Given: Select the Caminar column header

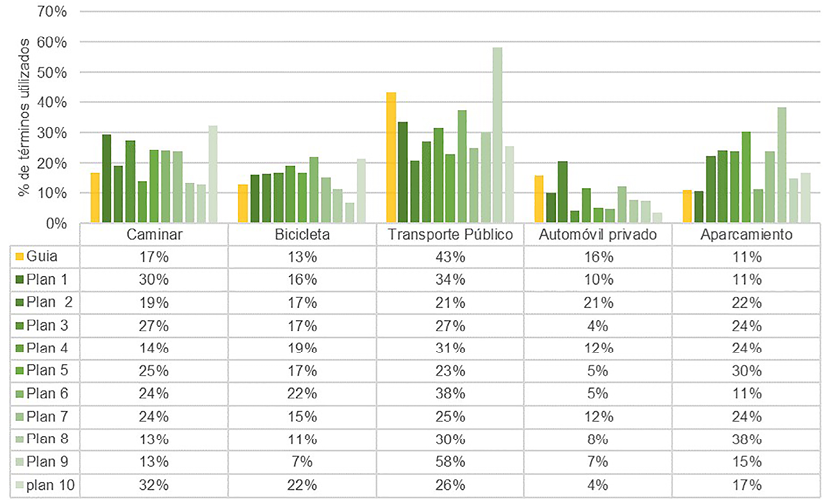Looking at the screenshot, I should coord(154,233).
